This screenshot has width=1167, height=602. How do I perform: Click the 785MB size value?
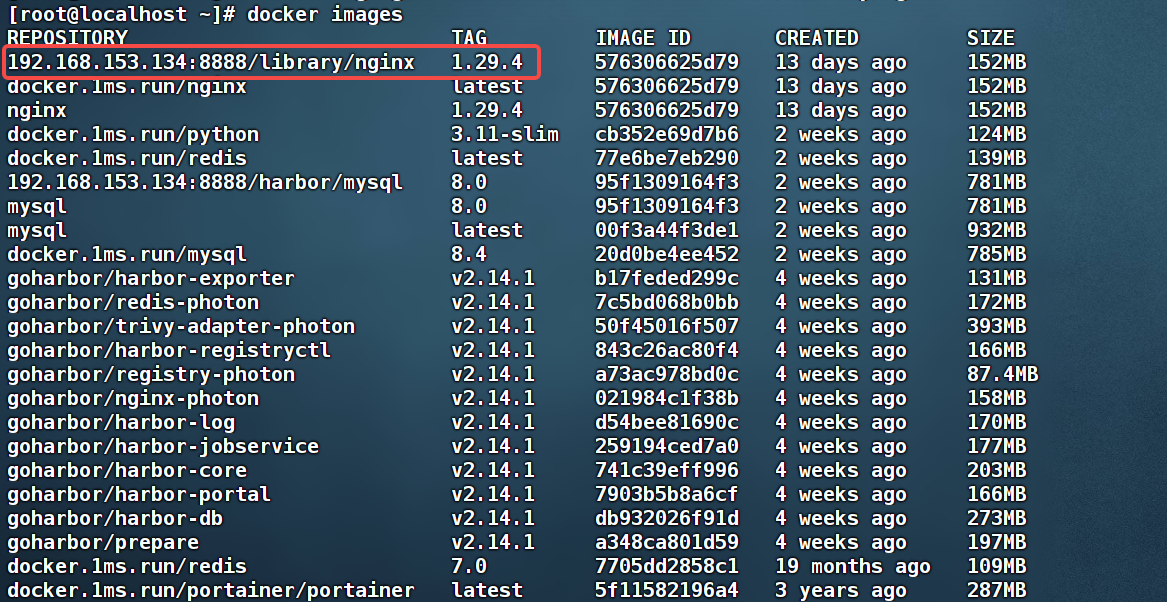997,254
